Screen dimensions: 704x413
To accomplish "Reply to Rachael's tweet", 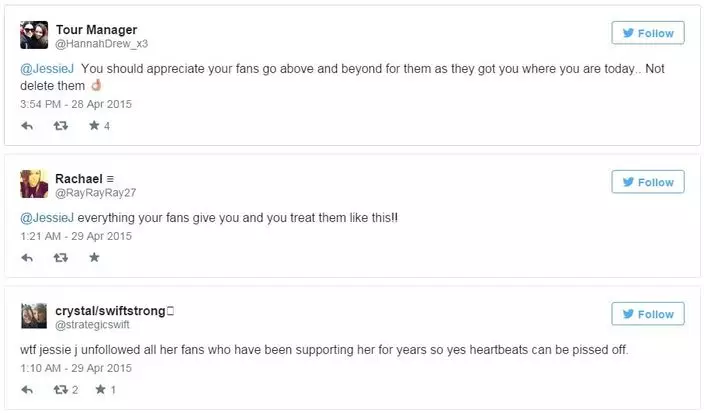I will pos(28,258).
